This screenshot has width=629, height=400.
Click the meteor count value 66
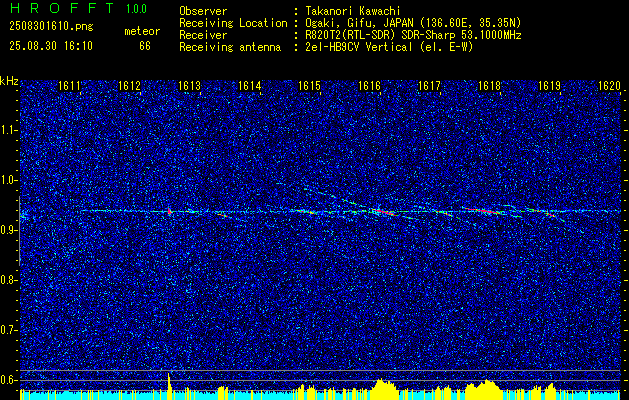pos(145,46)
